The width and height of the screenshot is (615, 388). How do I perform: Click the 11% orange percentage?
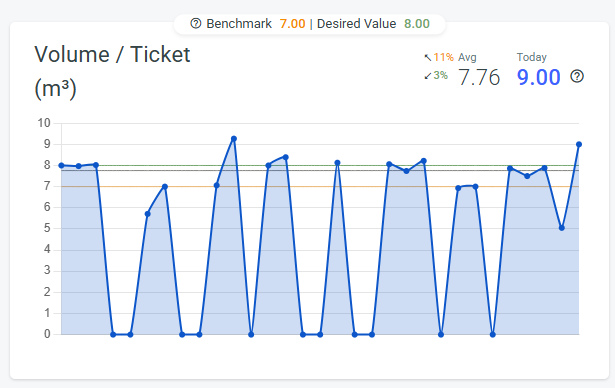(444, 57)
